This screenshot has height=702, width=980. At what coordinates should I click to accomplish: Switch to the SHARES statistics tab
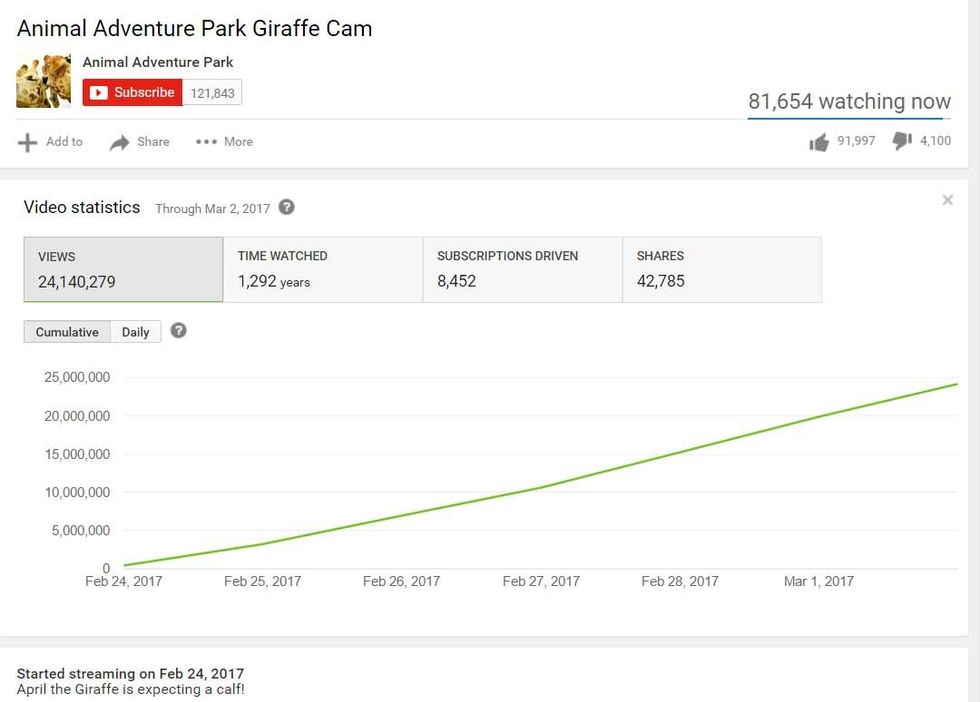click(x=721, y=269)
